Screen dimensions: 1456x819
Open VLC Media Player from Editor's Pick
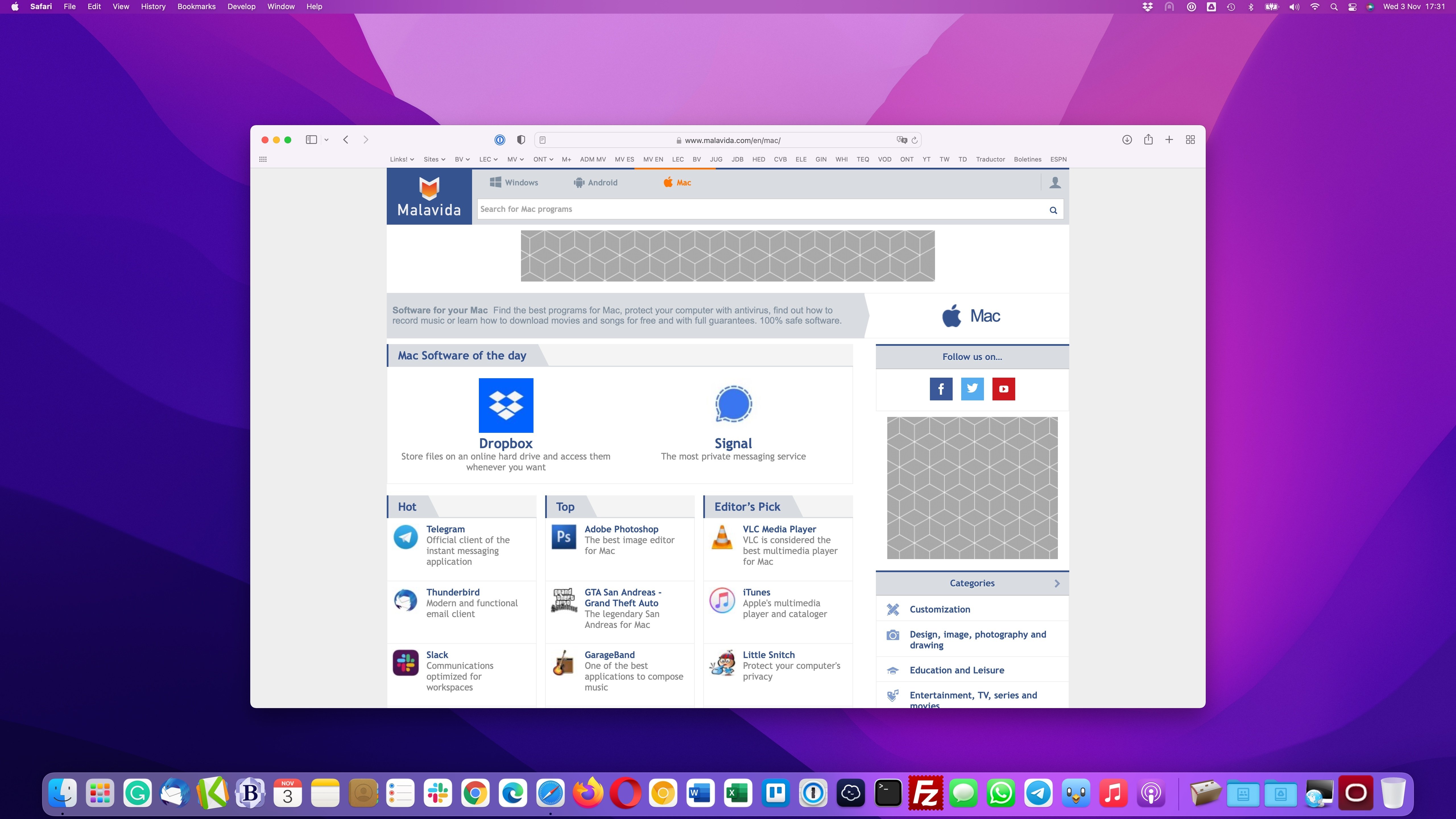[779, 529]
